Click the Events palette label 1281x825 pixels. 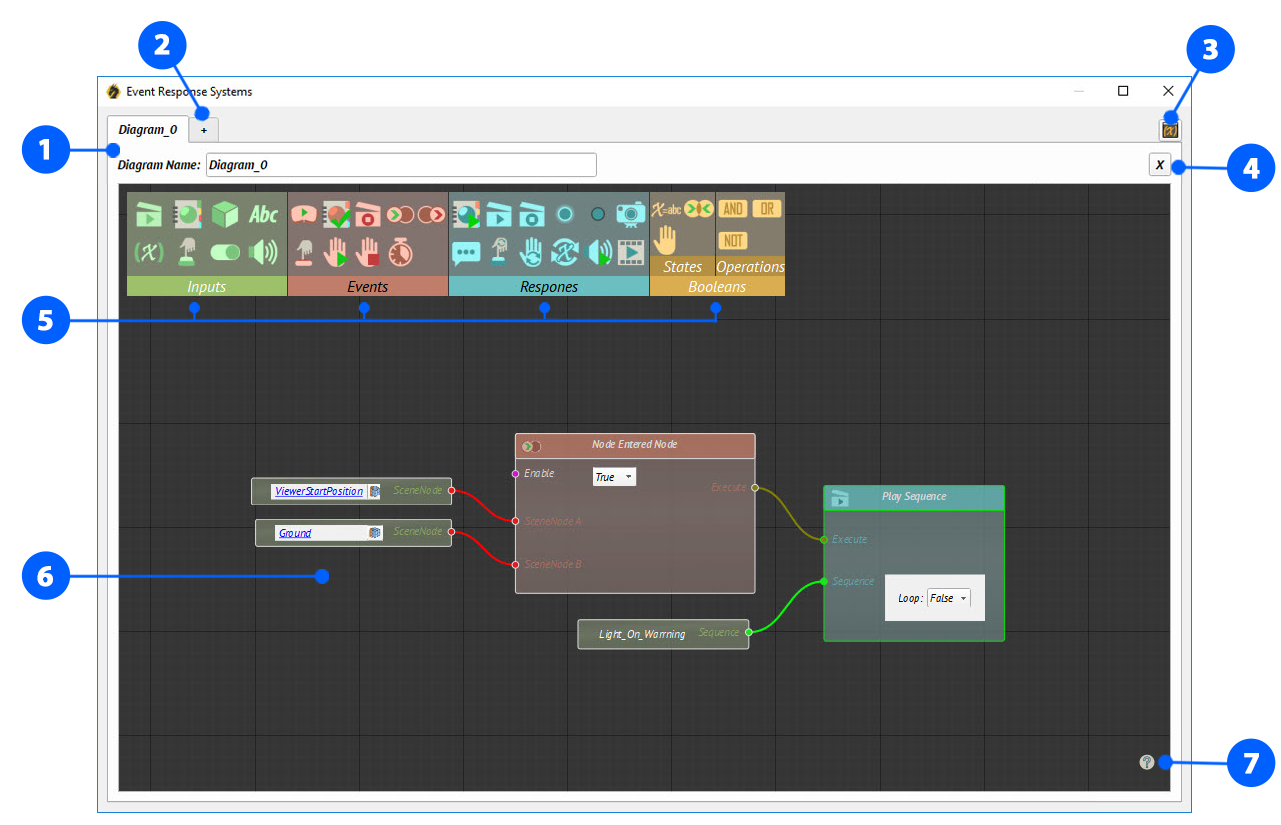coord(368,286)
